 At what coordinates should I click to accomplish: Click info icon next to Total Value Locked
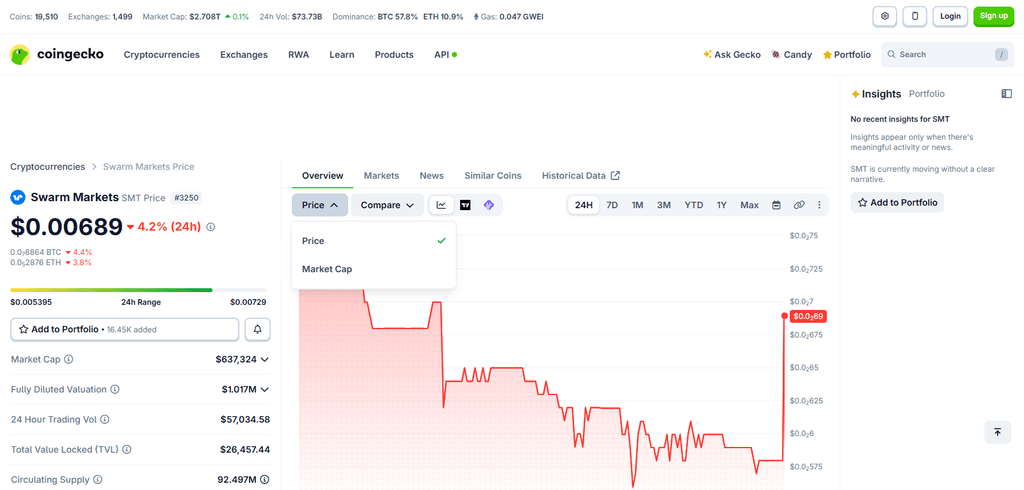click(127, 449)
